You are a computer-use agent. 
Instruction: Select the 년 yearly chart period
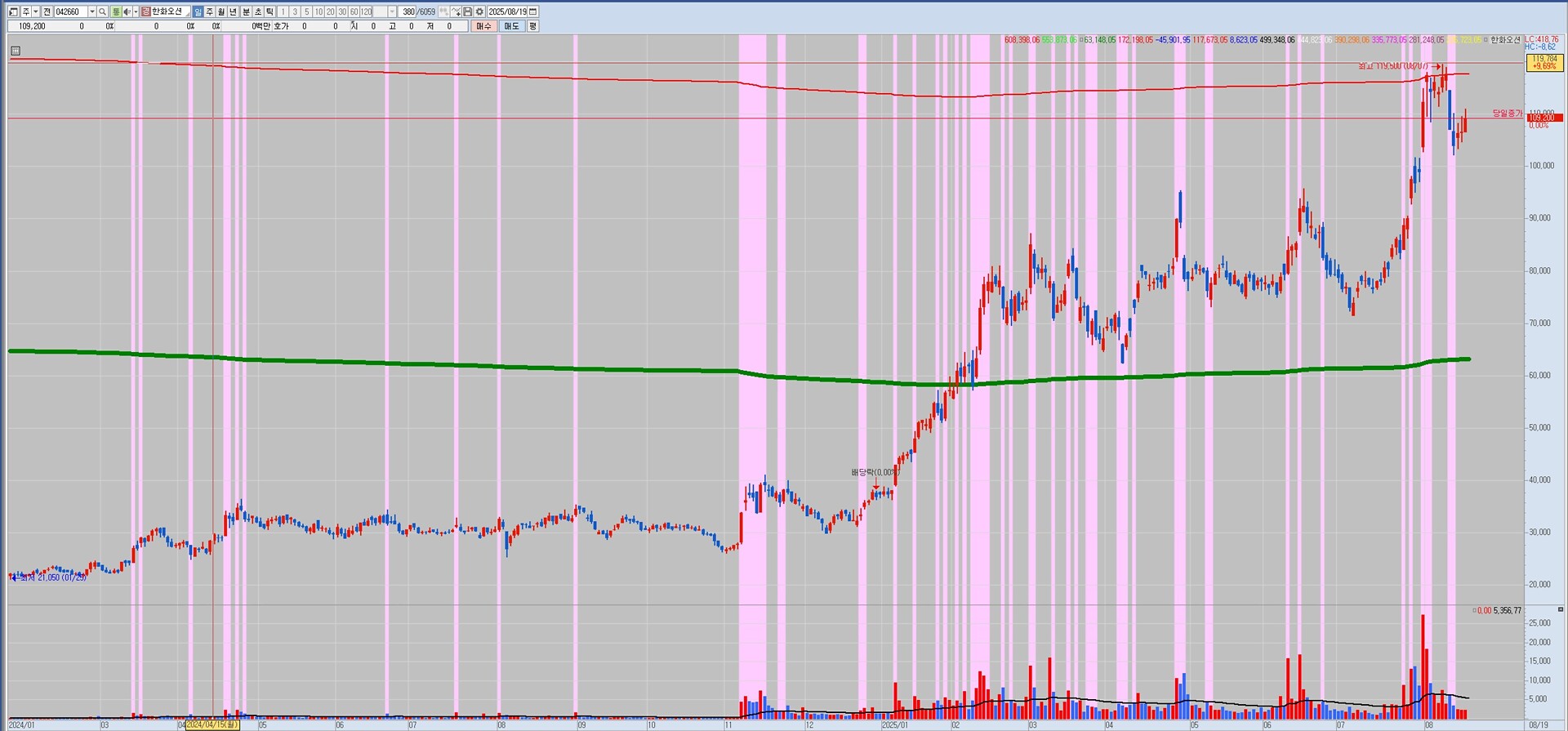[x=234, y=11]
